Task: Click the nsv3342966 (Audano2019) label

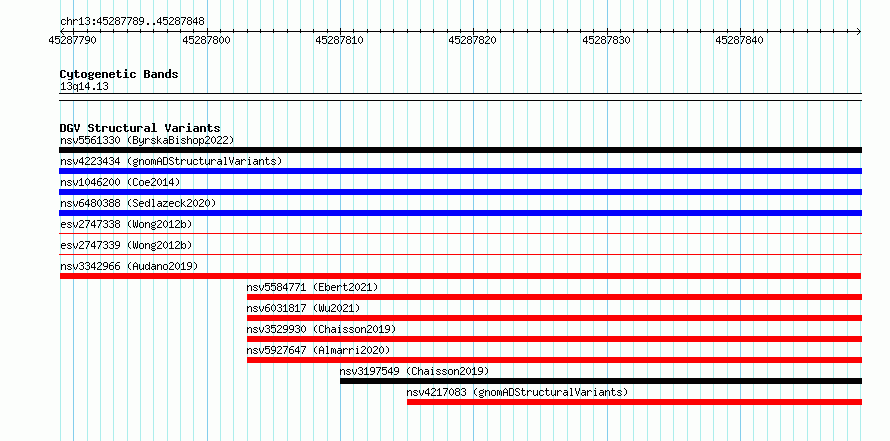Action: 129,266
